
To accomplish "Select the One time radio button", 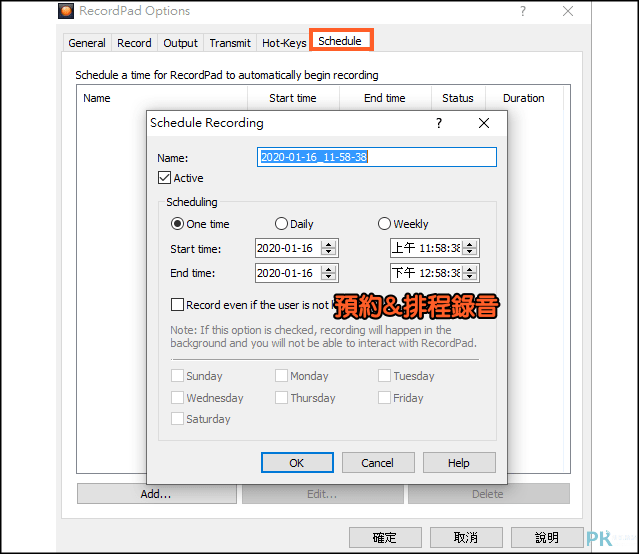I will (x=177, y=224).
